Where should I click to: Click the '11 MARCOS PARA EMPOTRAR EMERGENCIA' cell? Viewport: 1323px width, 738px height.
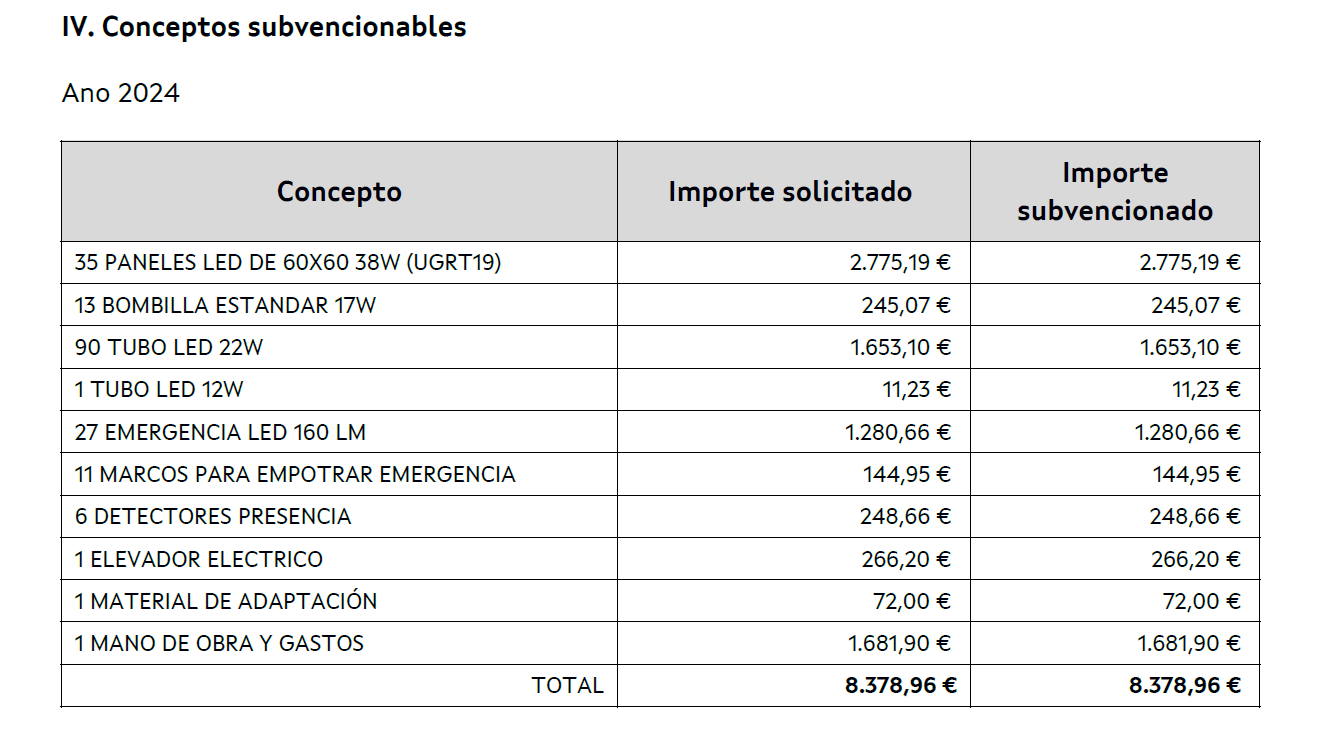(x=295, y=474)
